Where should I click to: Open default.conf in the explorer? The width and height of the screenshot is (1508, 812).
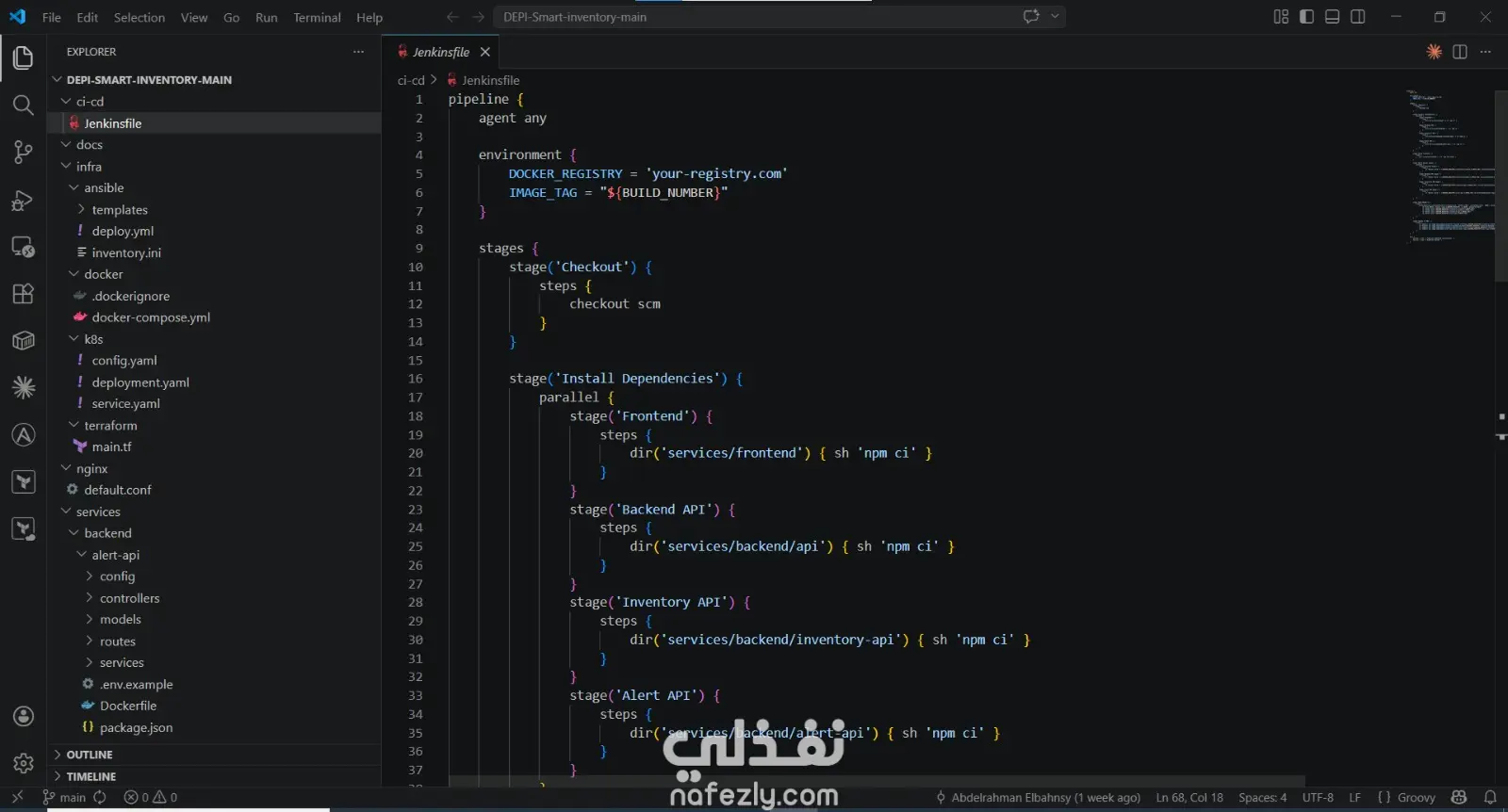pyautogui.click(x=117, y=490)
